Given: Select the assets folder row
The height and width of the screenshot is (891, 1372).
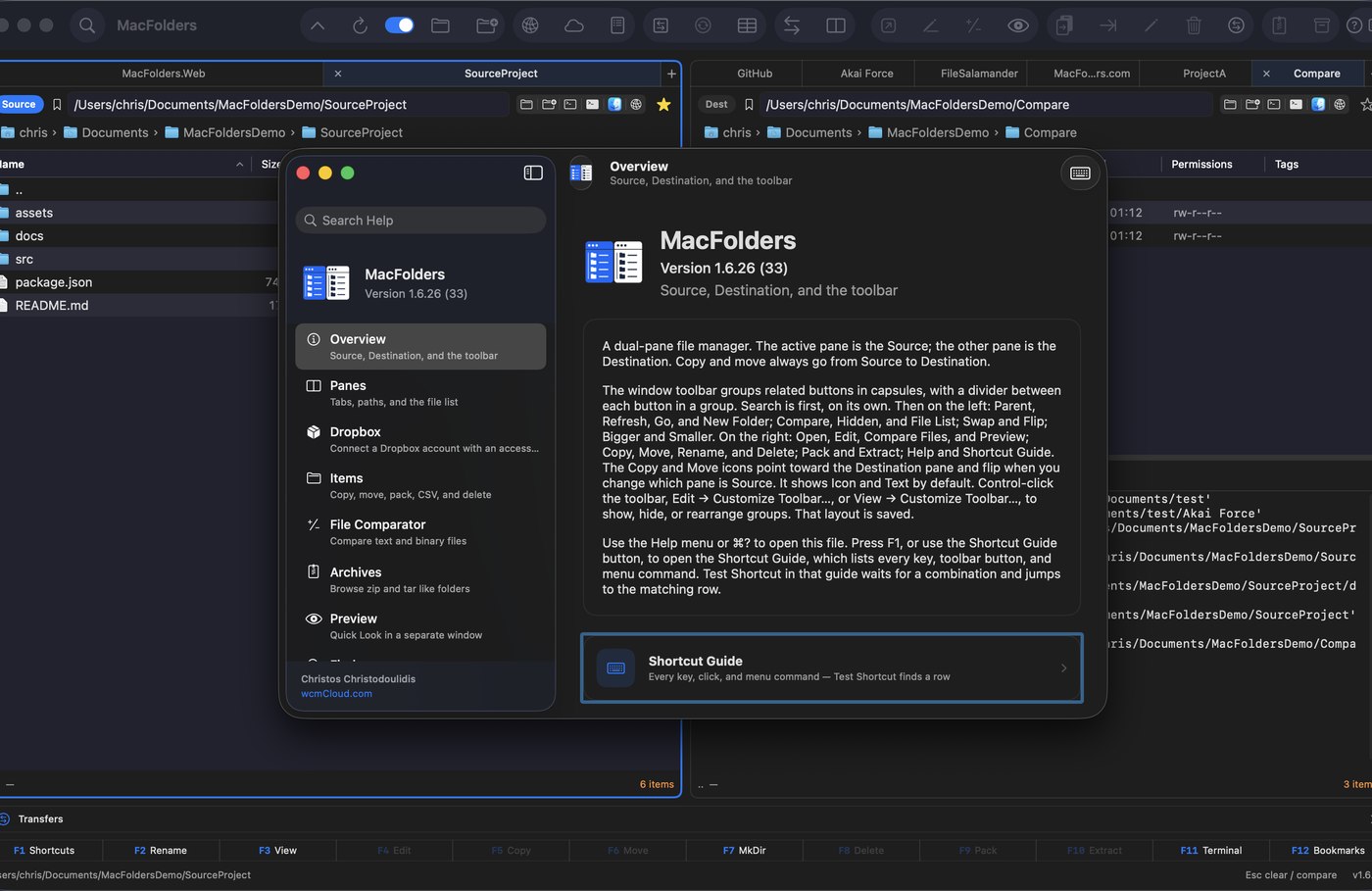Looking at the screenshot, I should 139,213.
